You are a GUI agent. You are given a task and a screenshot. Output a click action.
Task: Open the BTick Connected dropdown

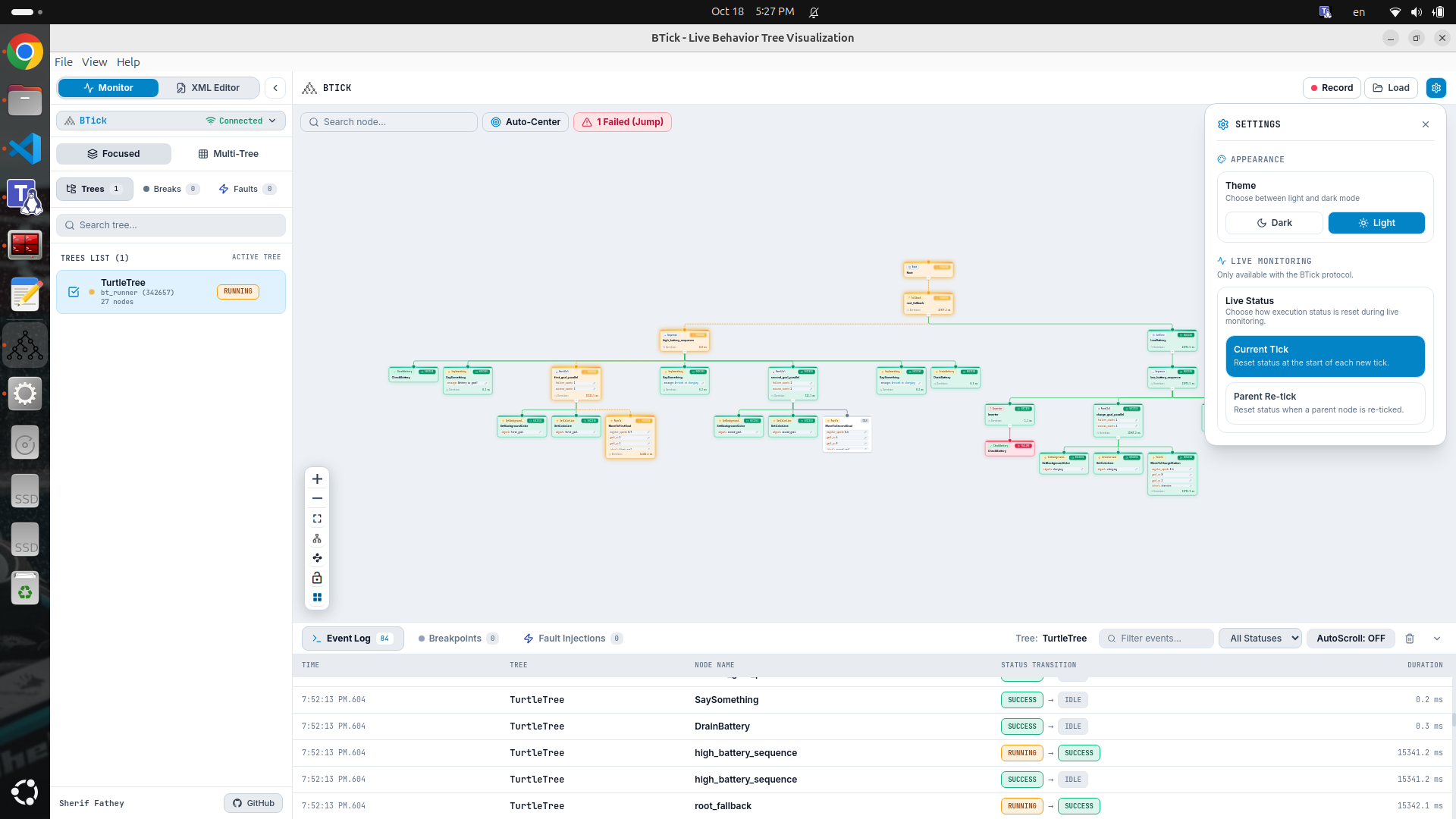pyautogui.click(x=171, y=121)
